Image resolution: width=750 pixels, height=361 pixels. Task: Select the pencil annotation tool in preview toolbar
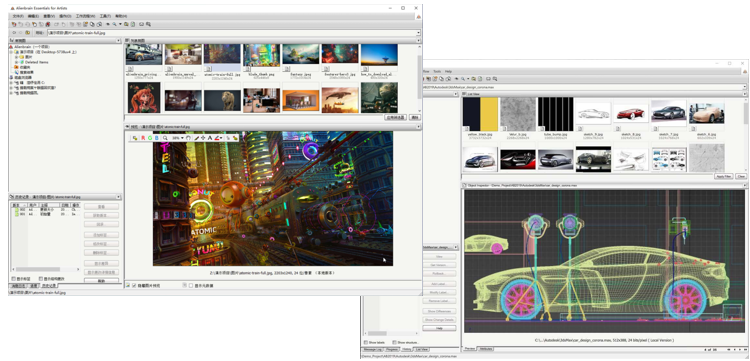tap(197, 138)
